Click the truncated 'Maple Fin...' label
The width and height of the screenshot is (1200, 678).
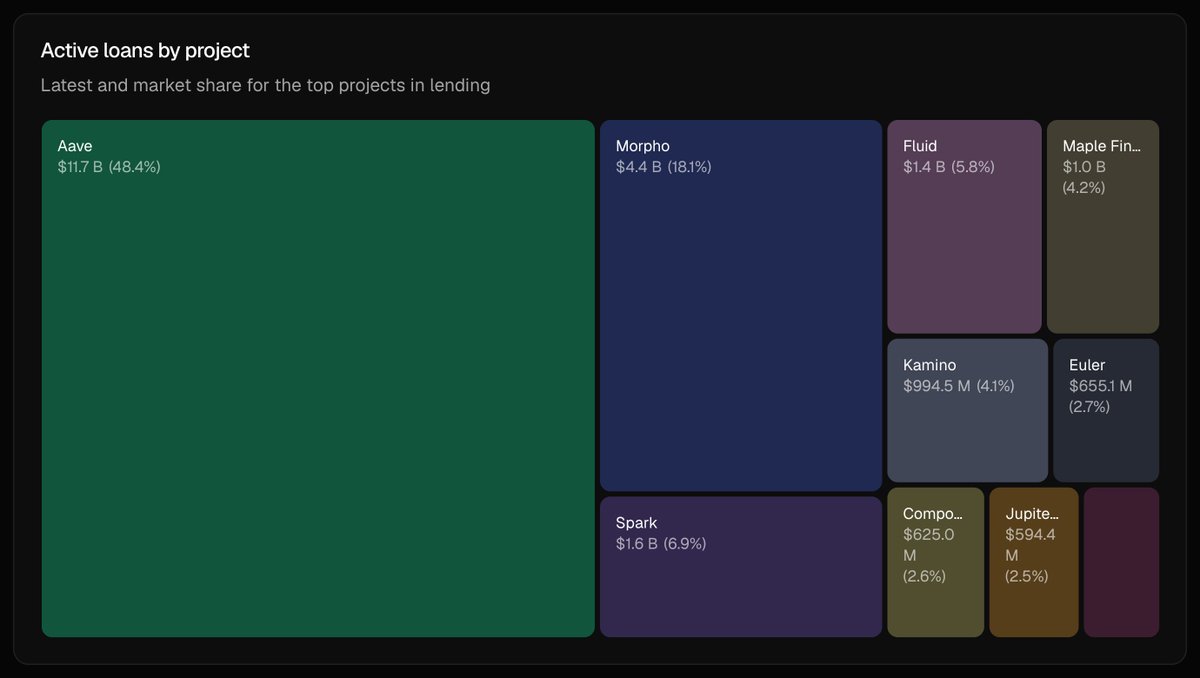pos(1102,146)
